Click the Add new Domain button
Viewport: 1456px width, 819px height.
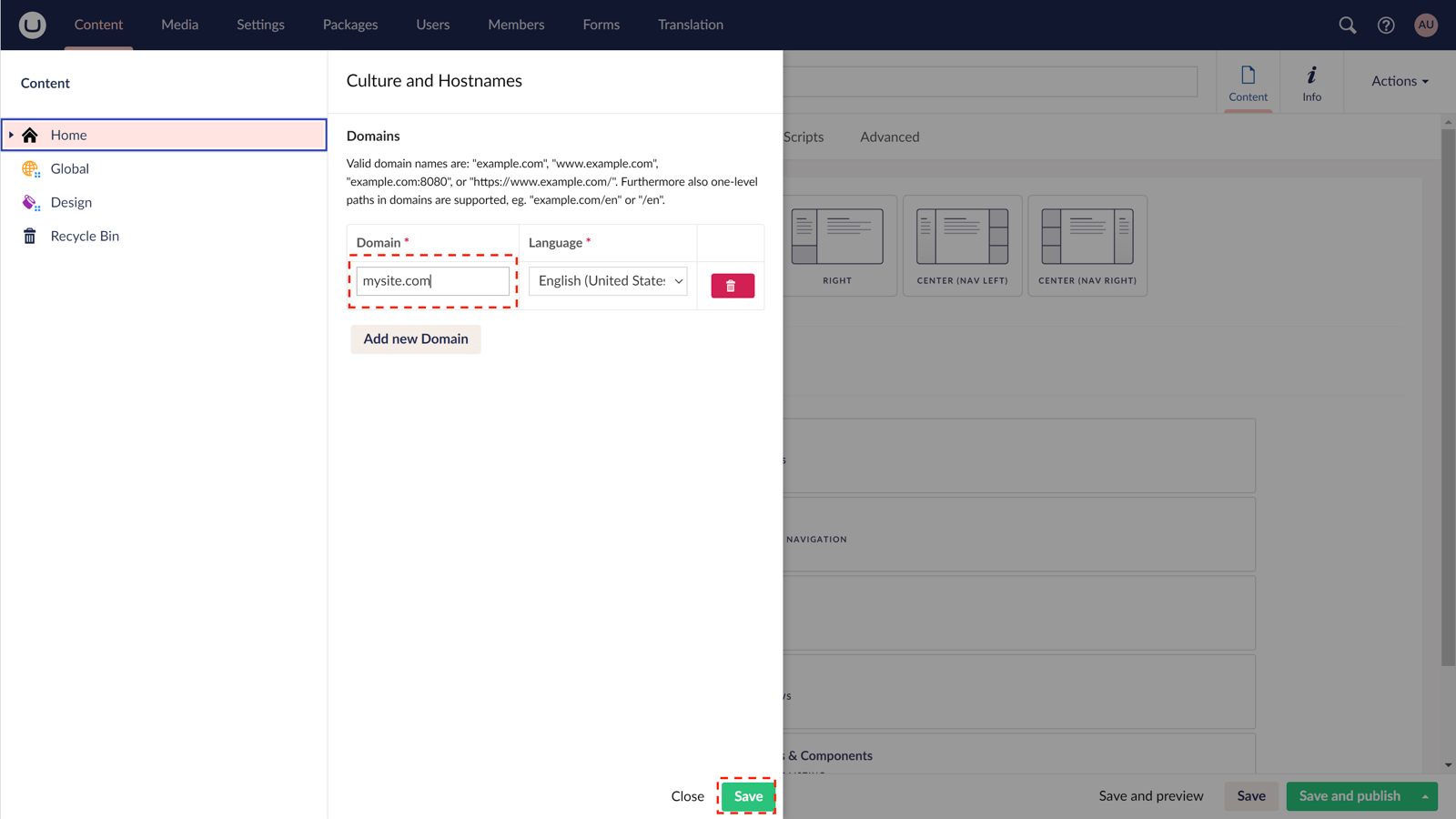[415, 339]
